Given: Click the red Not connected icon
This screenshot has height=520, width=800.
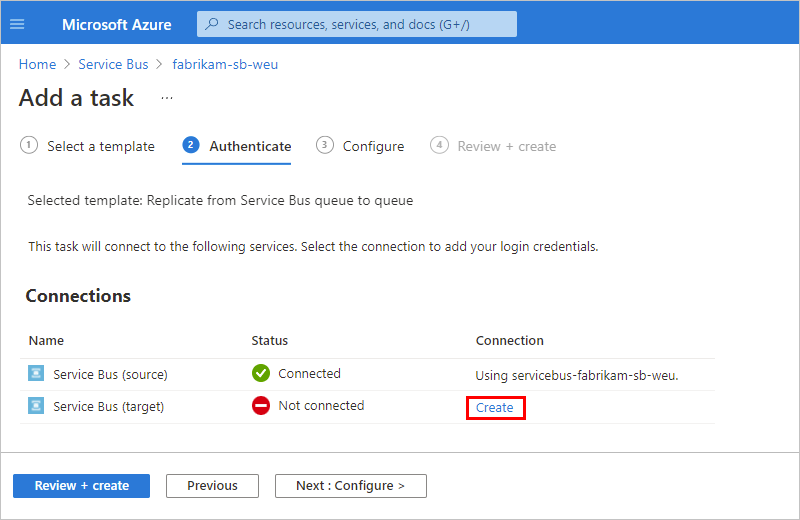Looking at the screenshot, I should click(261, 406).
